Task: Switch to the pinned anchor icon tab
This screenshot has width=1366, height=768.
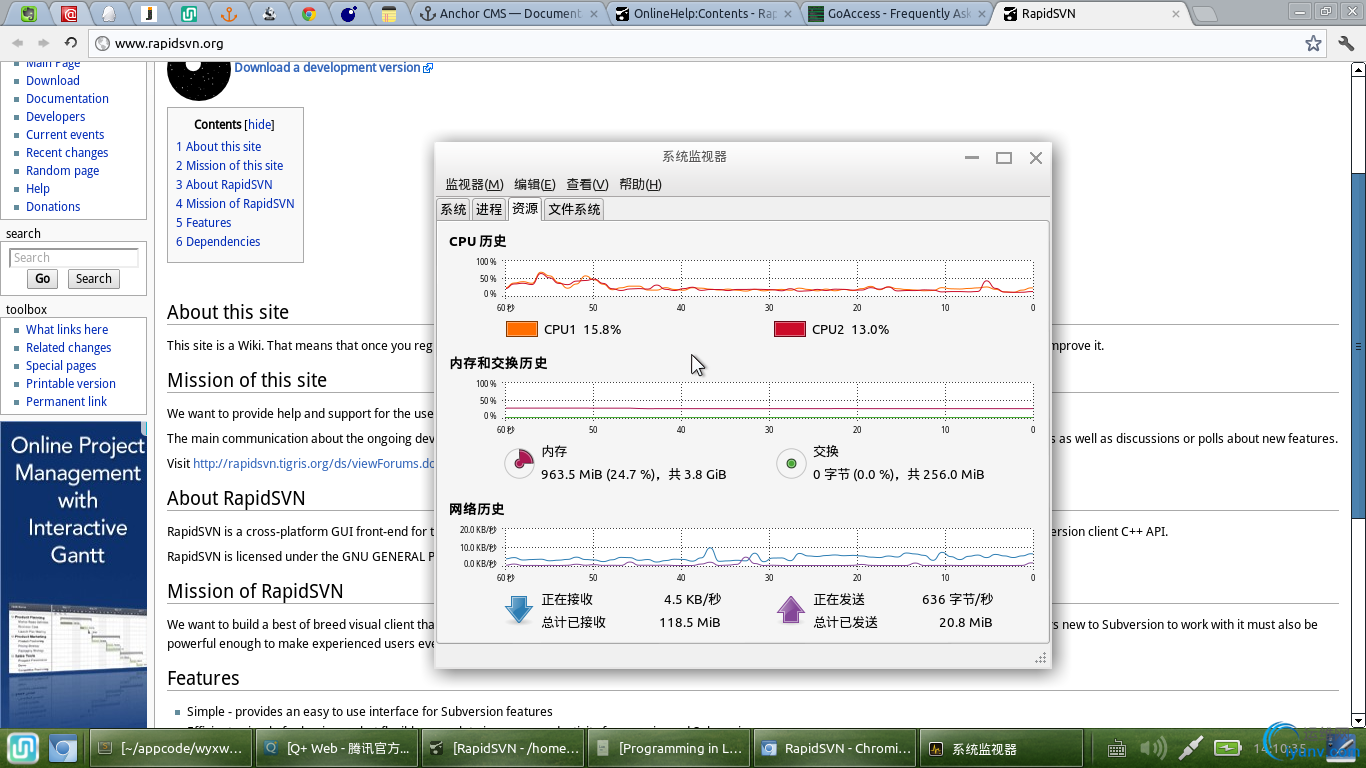Action: pyautogui.click(x=229, y=14)
